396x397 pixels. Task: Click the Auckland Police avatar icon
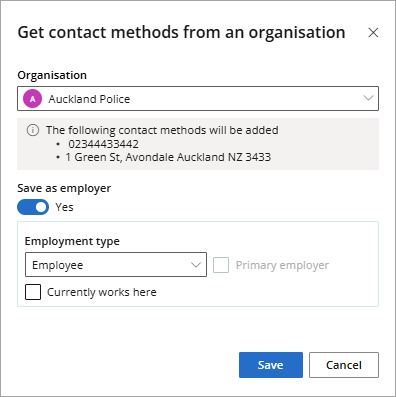[32, 99]
